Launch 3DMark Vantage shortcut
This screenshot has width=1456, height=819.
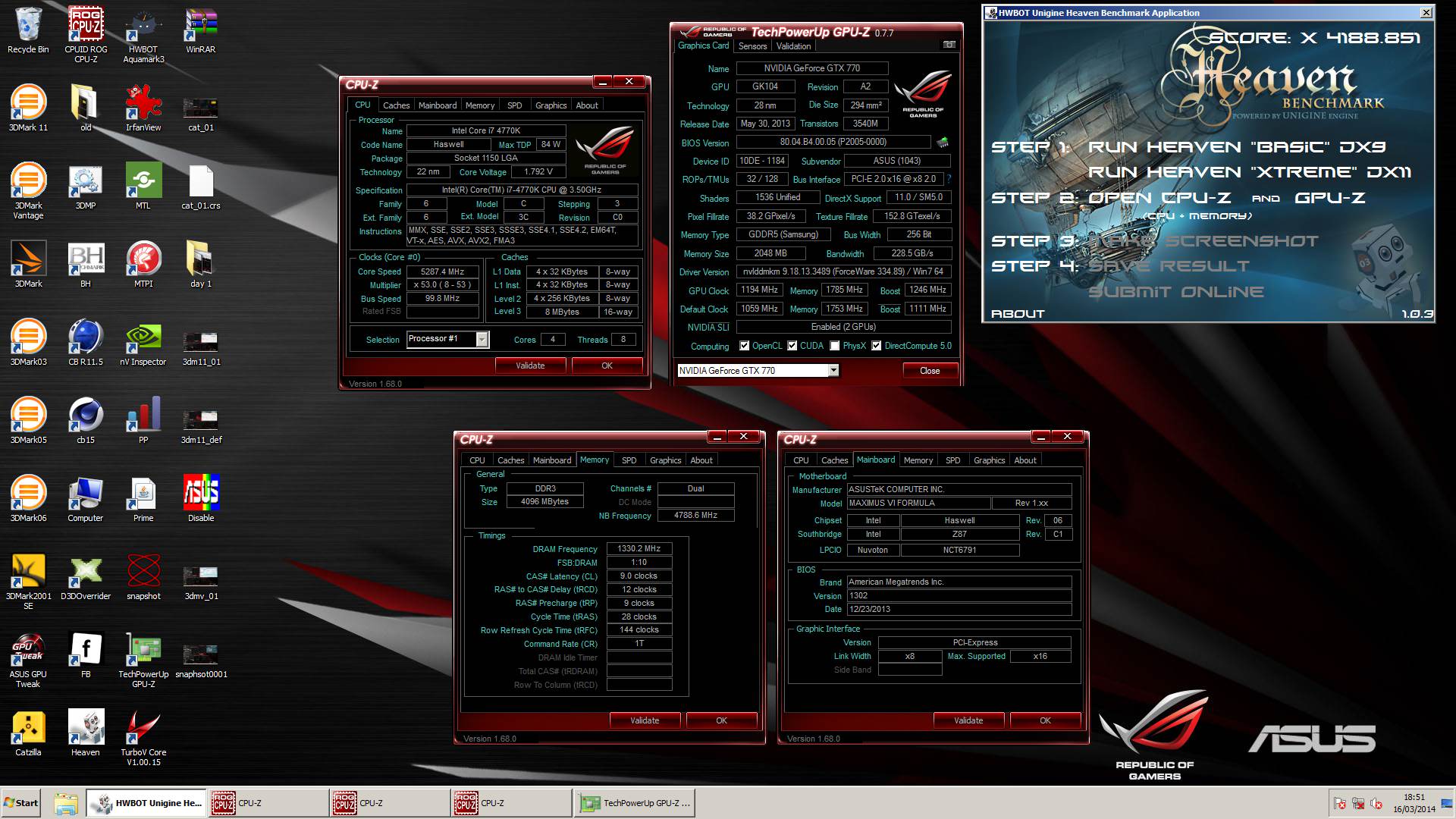click(28, 191)
